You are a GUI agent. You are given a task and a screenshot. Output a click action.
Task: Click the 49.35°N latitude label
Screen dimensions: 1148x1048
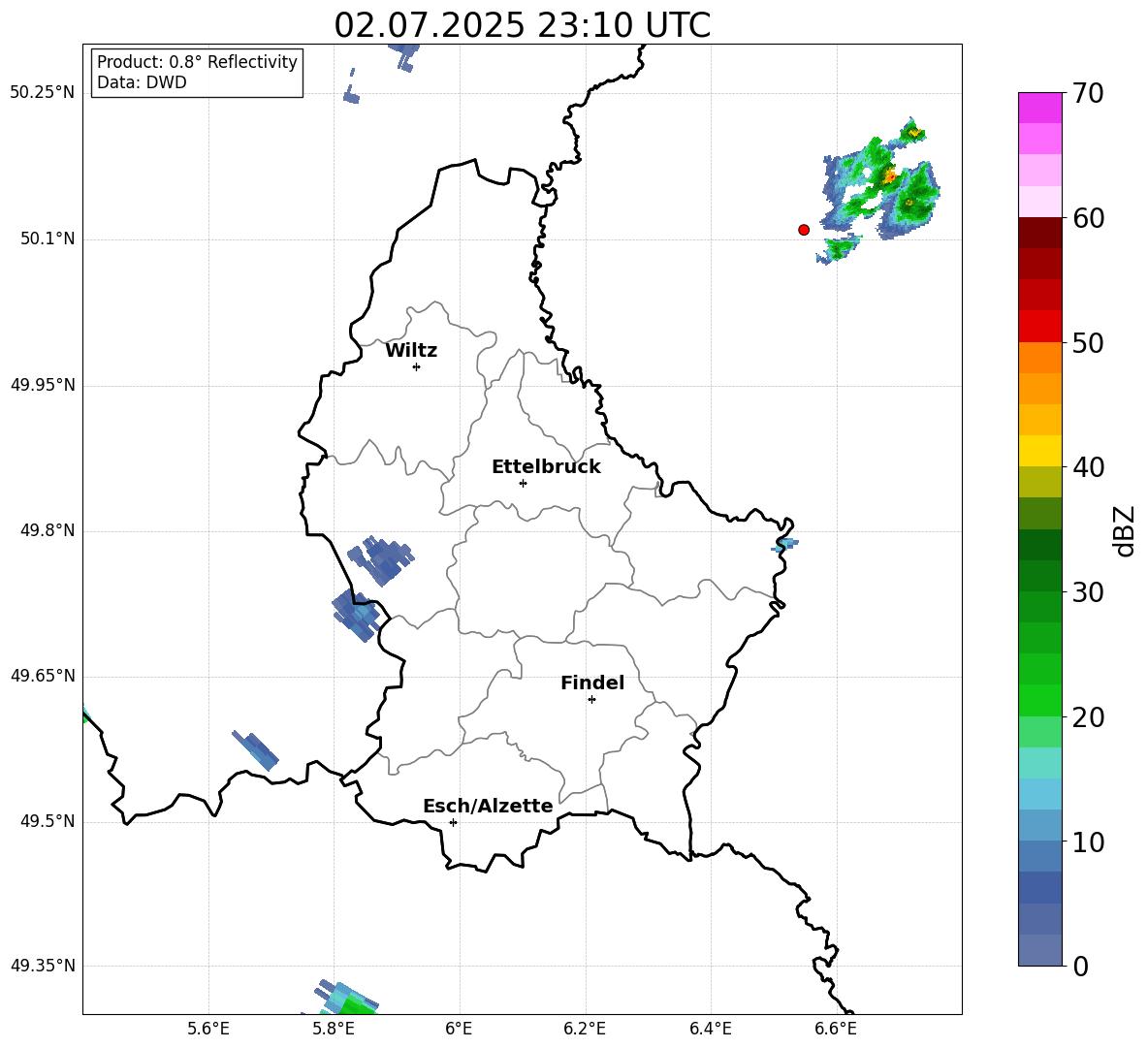coord(44,966)
